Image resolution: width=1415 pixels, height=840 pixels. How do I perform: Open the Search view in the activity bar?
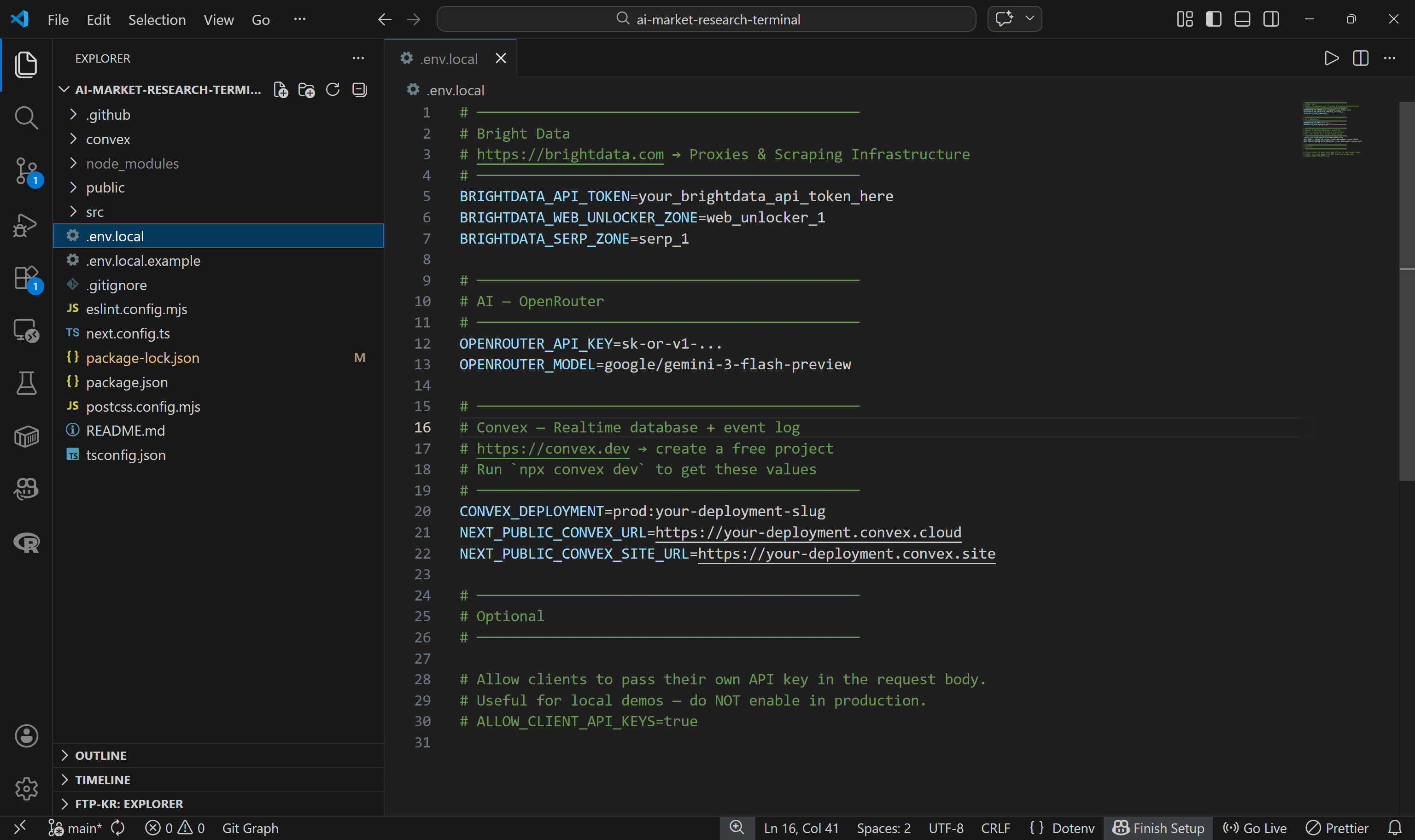tap(26, 118)
